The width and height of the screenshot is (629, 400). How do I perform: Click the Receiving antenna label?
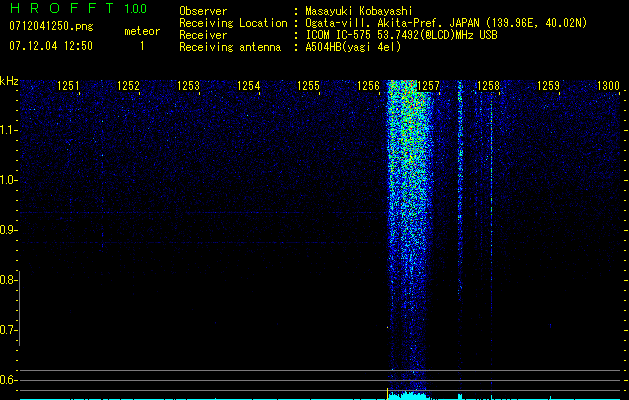coord(230,47)
